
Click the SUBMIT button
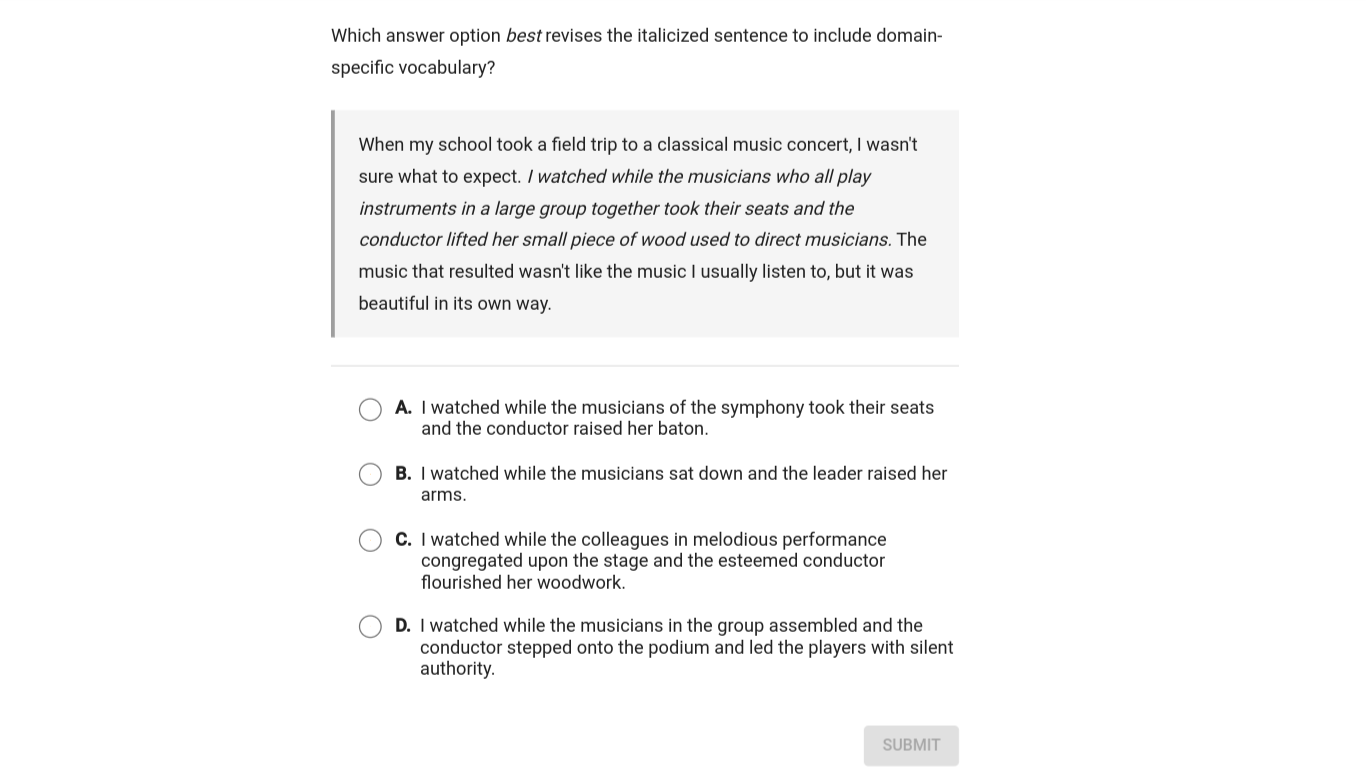click(x=911, y=745)
